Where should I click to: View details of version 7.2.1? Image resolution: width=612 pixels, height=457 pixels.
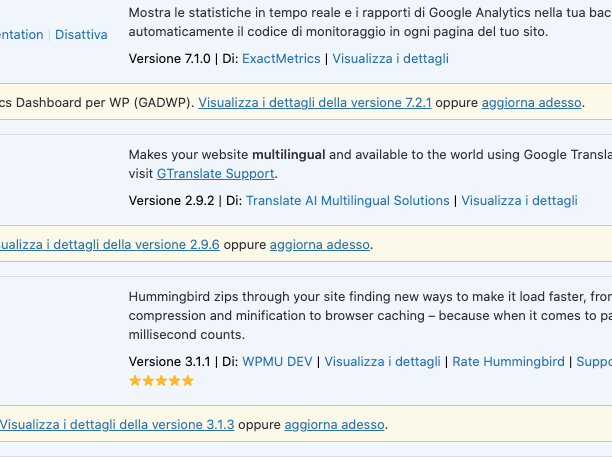pyautogui.click(x=315, y=102)
